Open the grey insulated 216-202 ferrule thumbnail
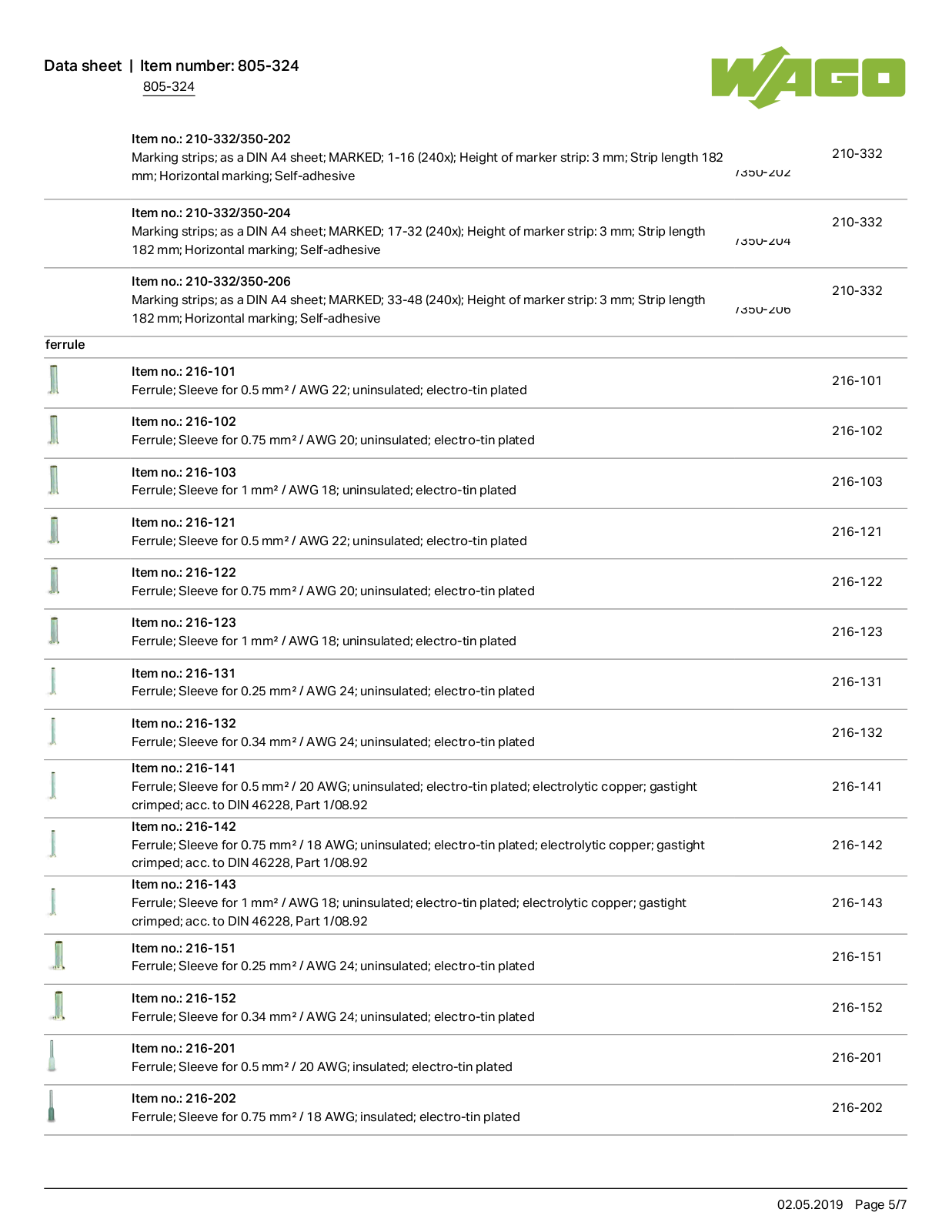Image resolution: width=952 pixels, height=1232 pixels. 52,1106
